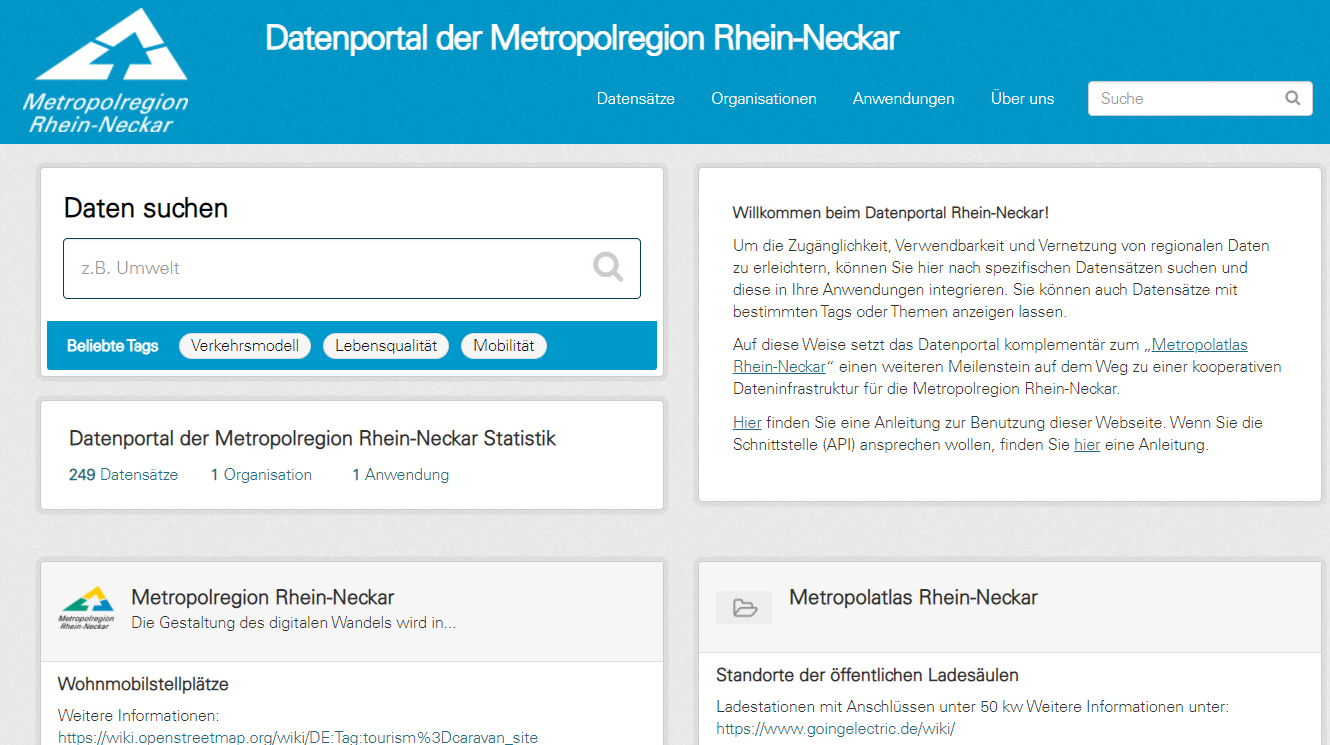Focus the header Suche input field
Viewport: 1330px width, 745px height.
pos(1185,99)
